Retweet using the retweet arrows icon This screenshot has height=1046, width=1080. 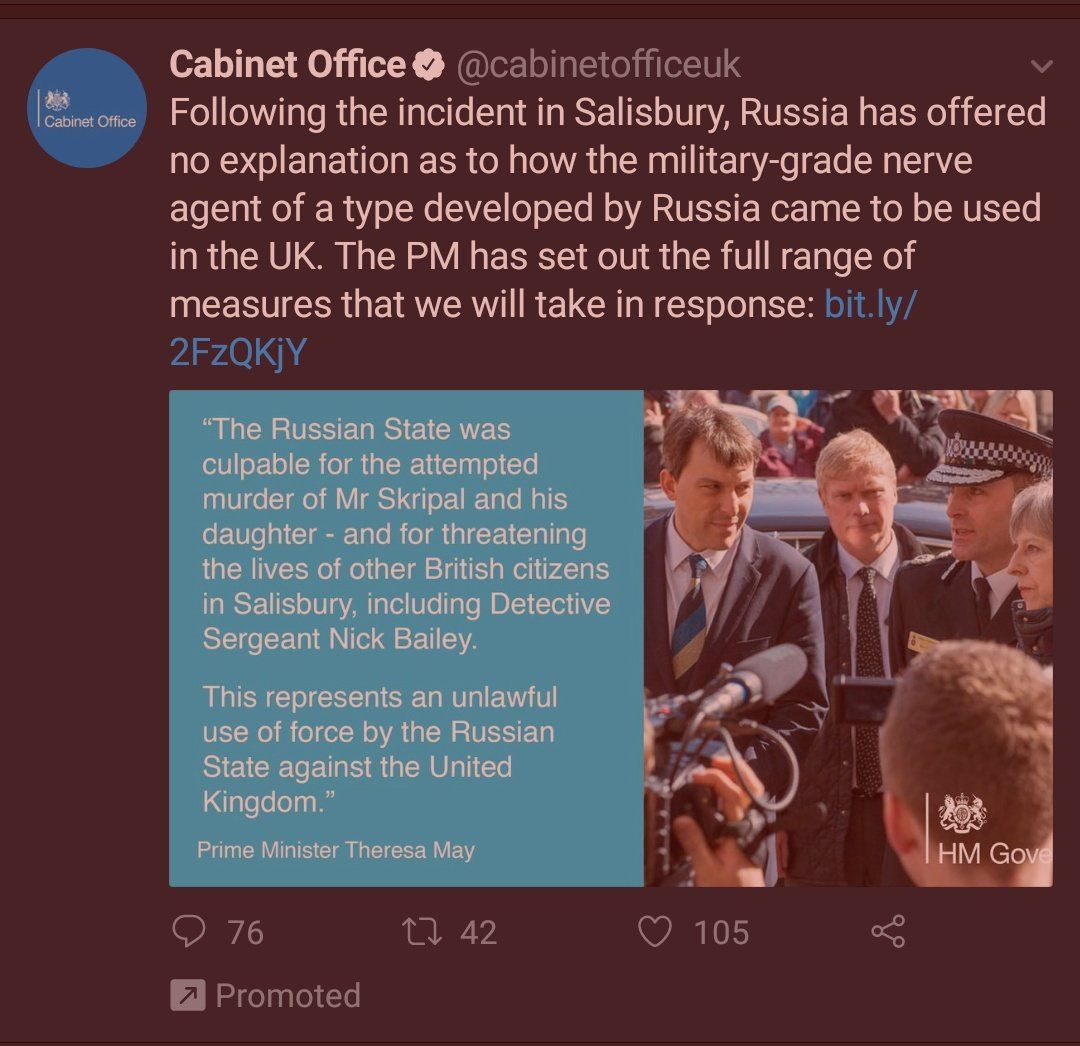(x=422, y=932)
